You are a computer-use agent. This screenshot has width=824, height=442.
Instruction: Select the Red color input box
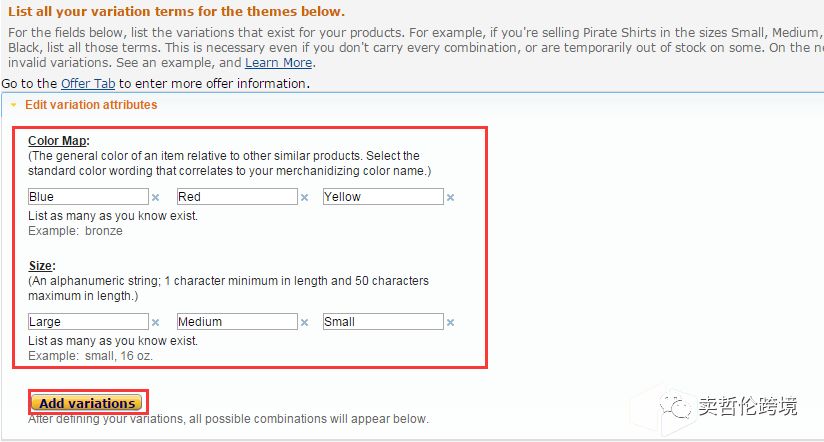click(x=237, y=197)
